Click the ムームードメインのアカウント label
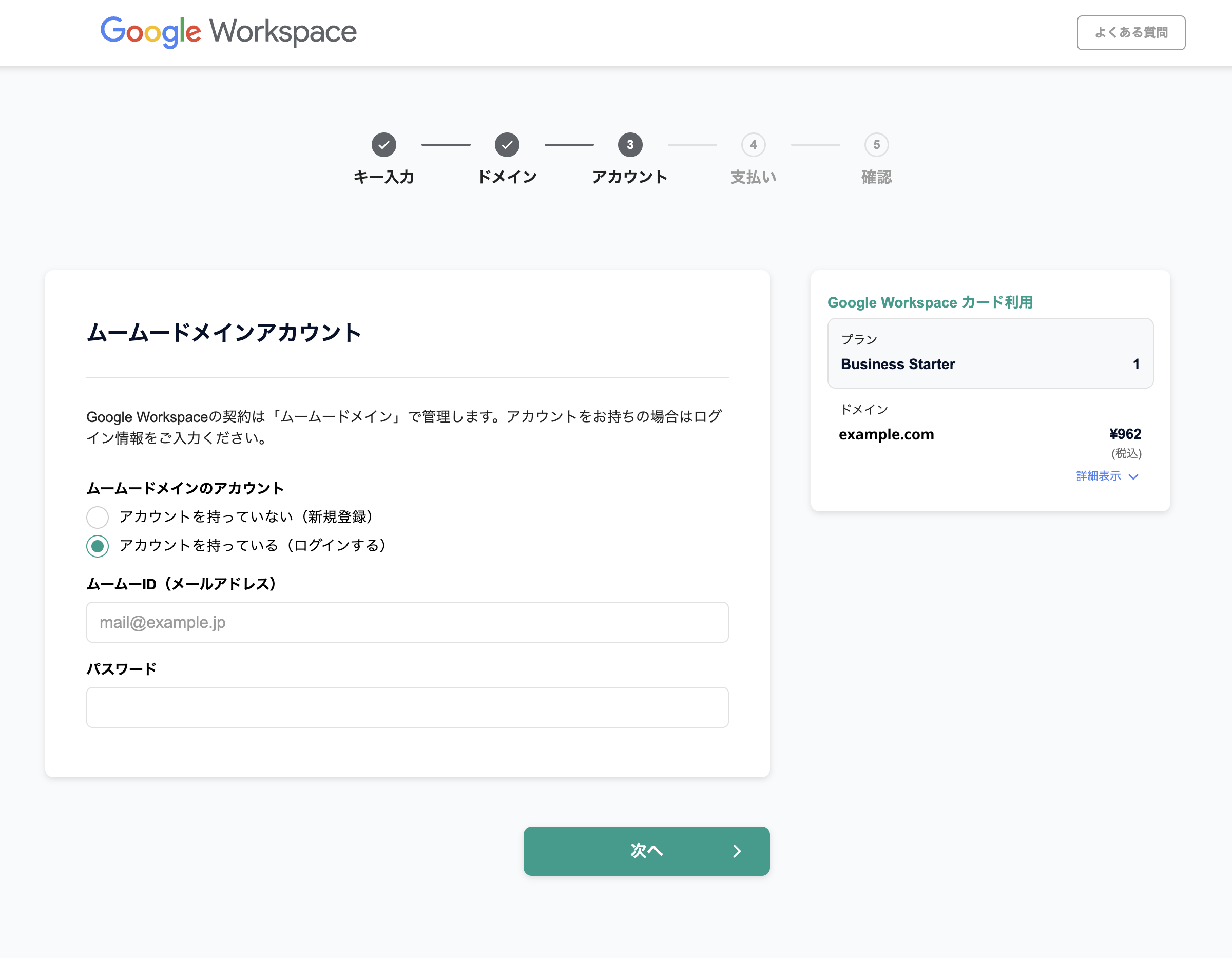1232x958 pixels. (x=185, y=488)
